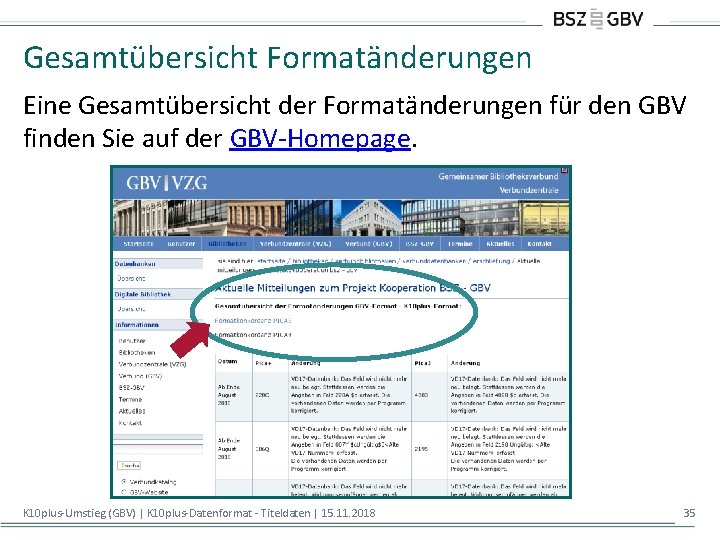Open the Verbund (GBV) navigation tab
Viewport: 720px width, 540px height.
point(369,244)
